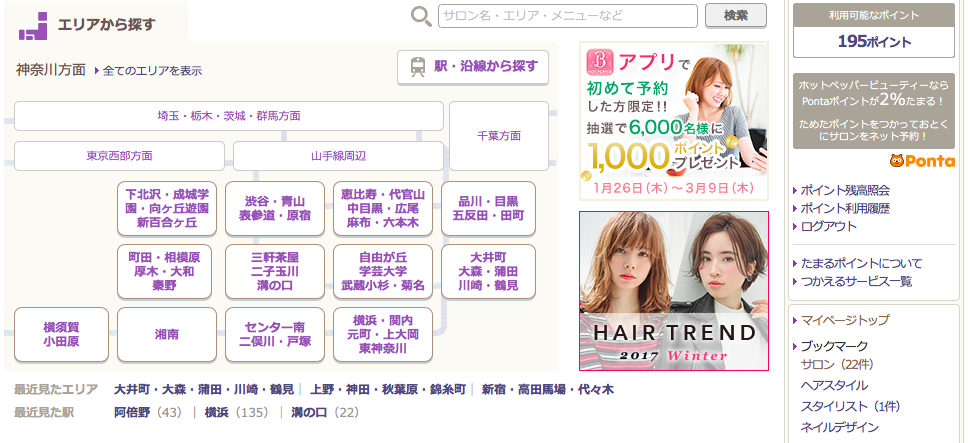Open the Hair Trend 2017 Winter banner

tap(673, 291)
